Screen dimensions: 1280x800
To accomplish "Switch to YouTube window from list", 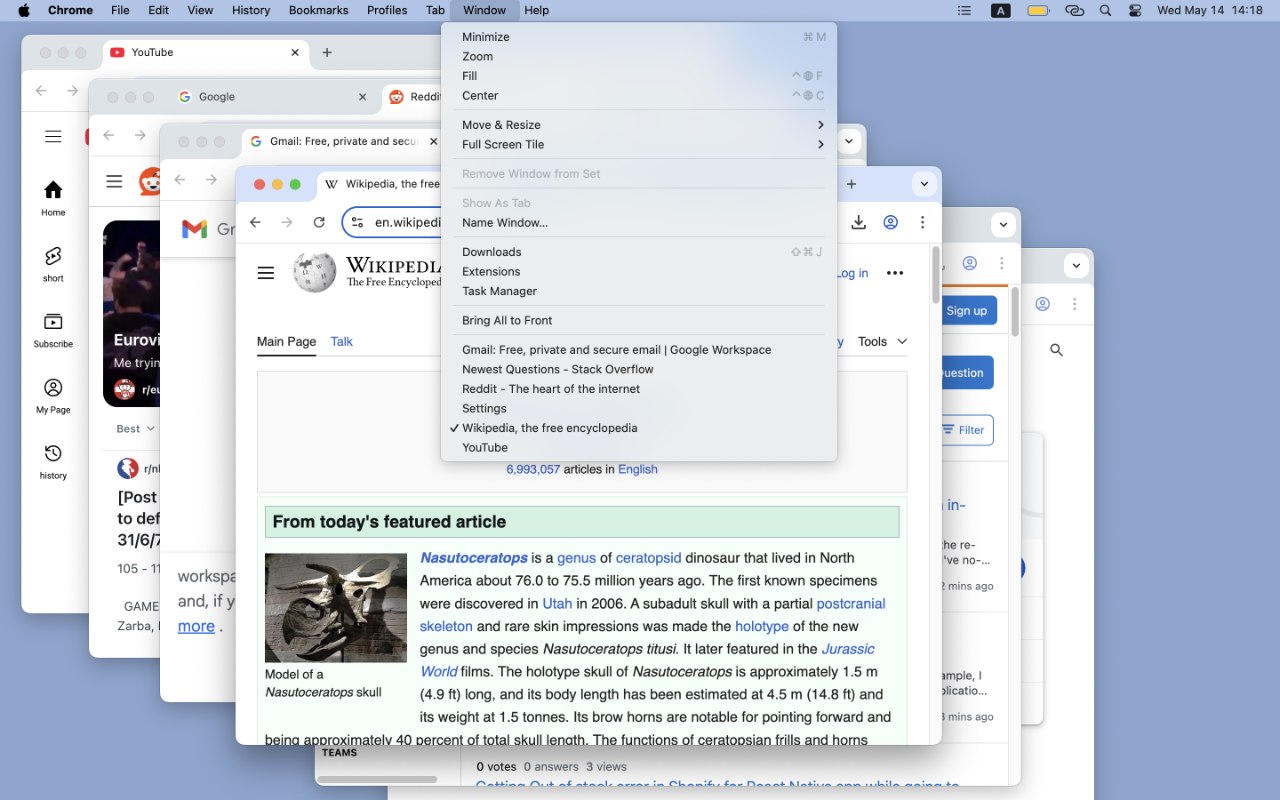I will [642, 448].
